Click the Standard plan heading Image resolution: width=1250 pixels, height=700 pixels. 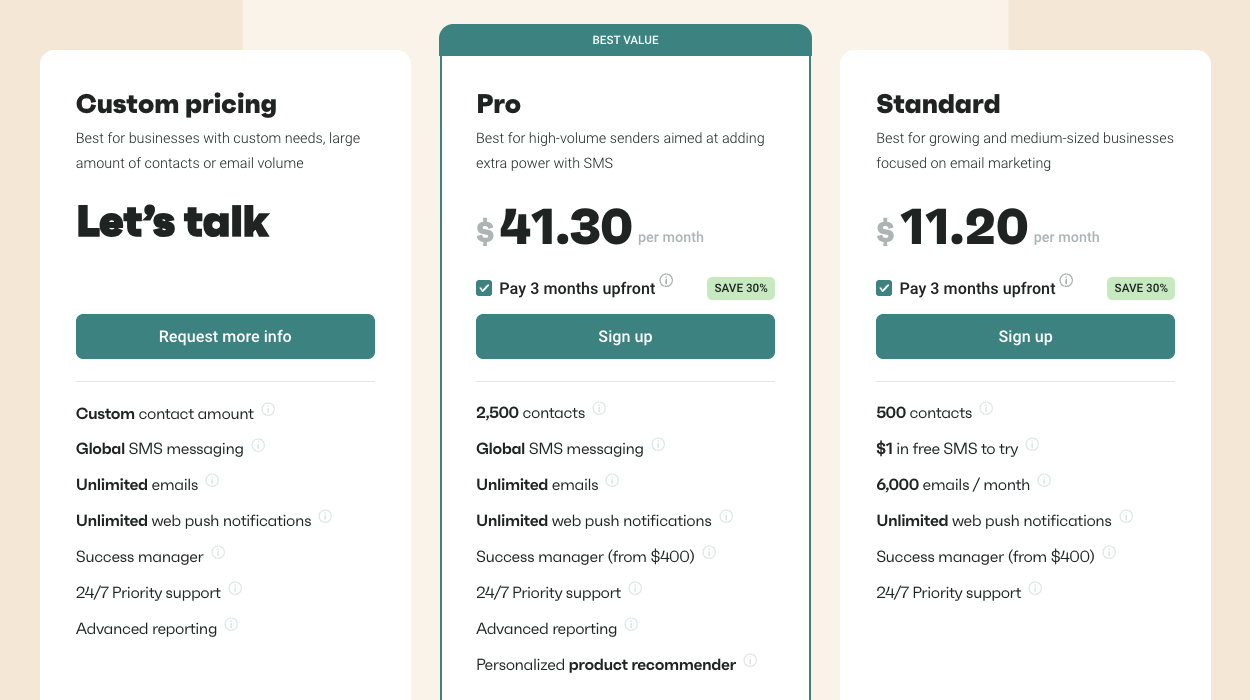(938, 104)
